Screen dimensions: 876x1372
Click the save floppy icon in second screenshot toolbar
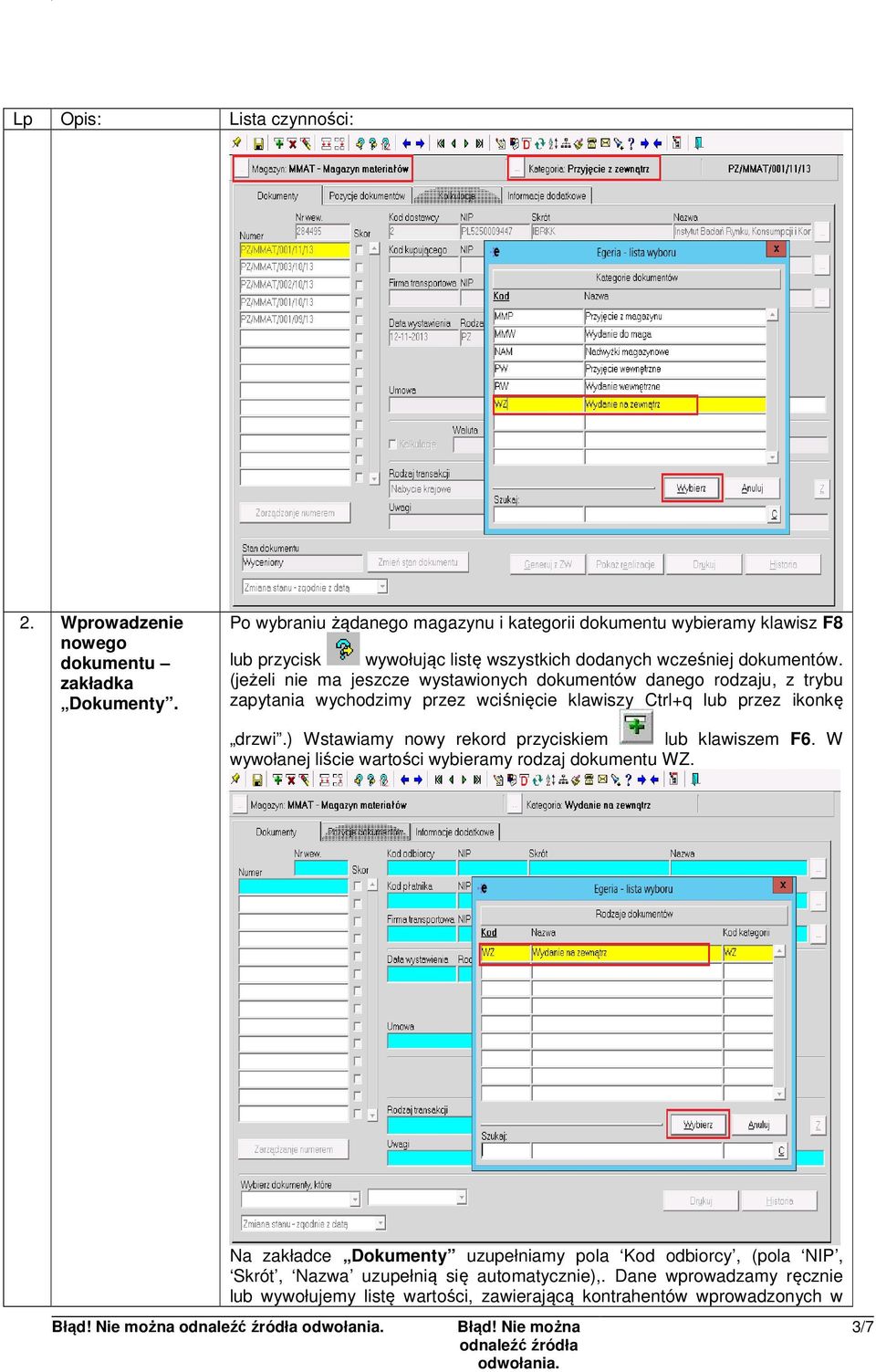tap(257, 780)
